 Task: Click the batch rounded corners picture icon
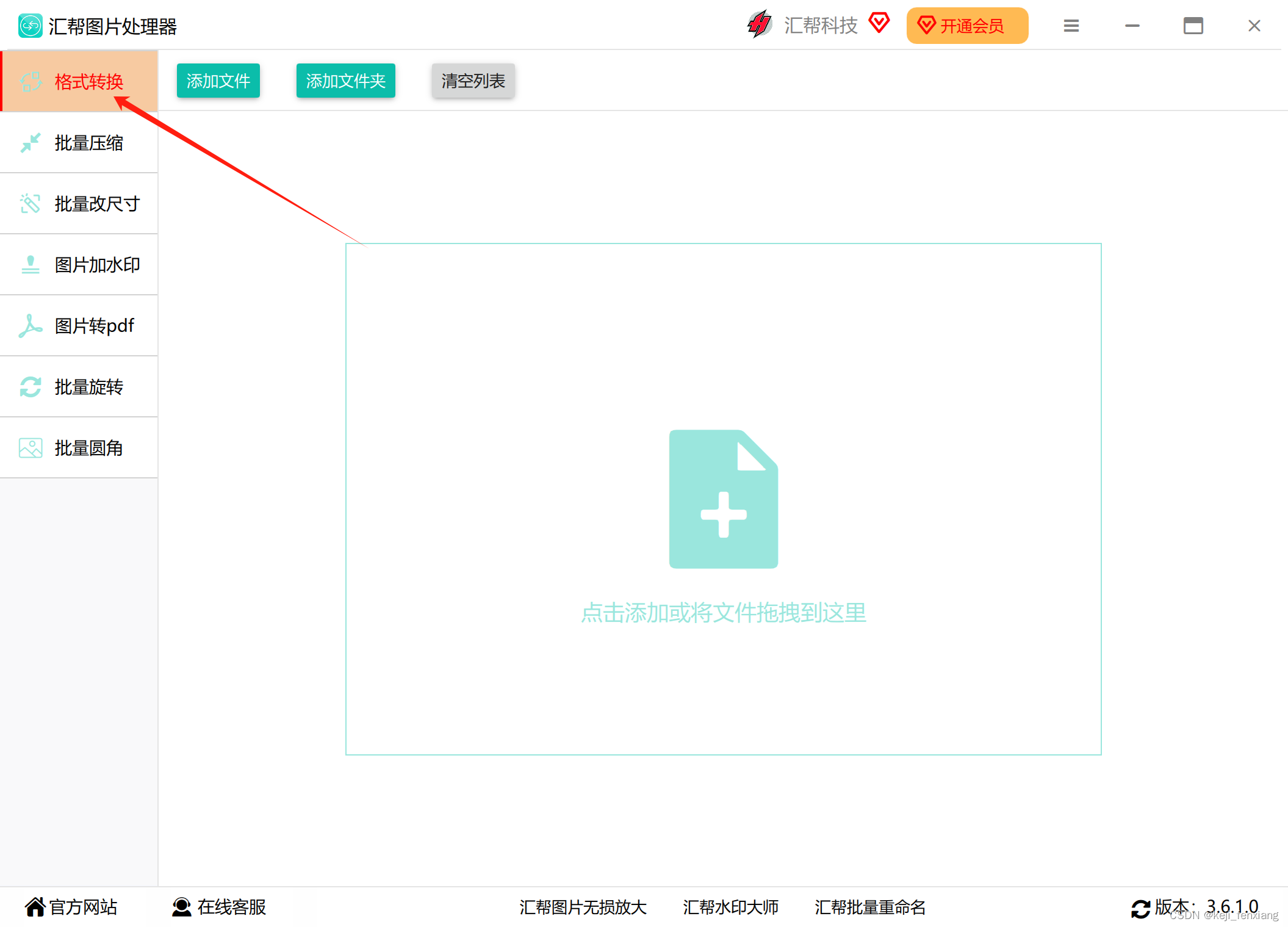pyautogui.click(x=31, y=448)
